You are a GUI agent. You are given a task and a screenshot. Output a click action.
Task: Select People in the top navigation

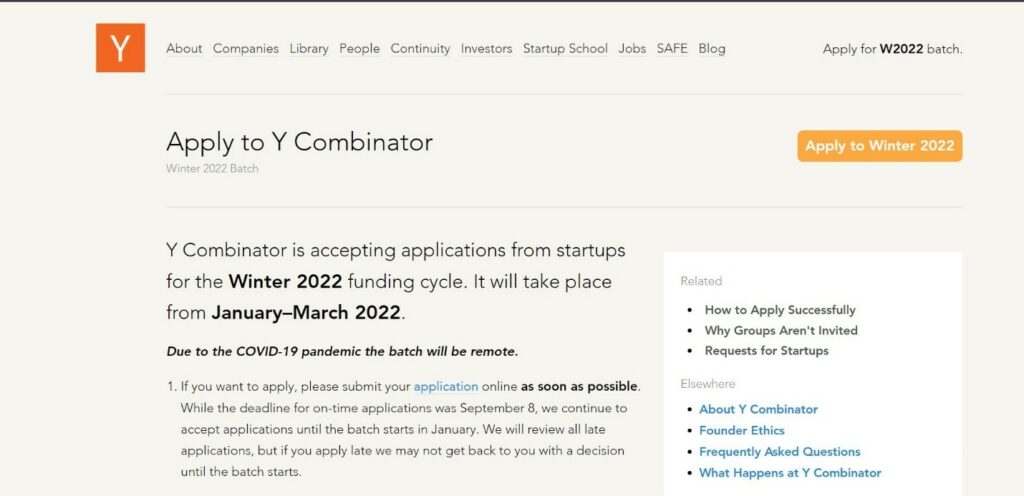[359, 48]
